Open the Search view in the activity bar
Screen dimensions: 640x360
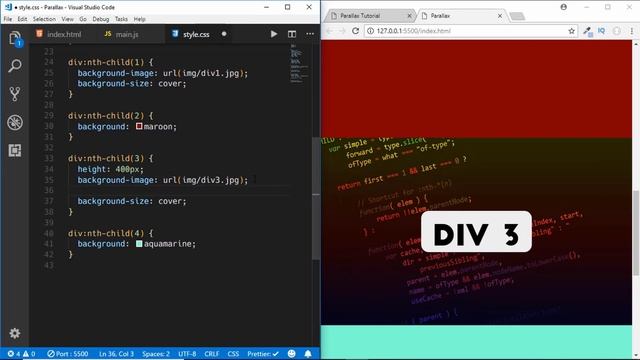coord(15,66)
